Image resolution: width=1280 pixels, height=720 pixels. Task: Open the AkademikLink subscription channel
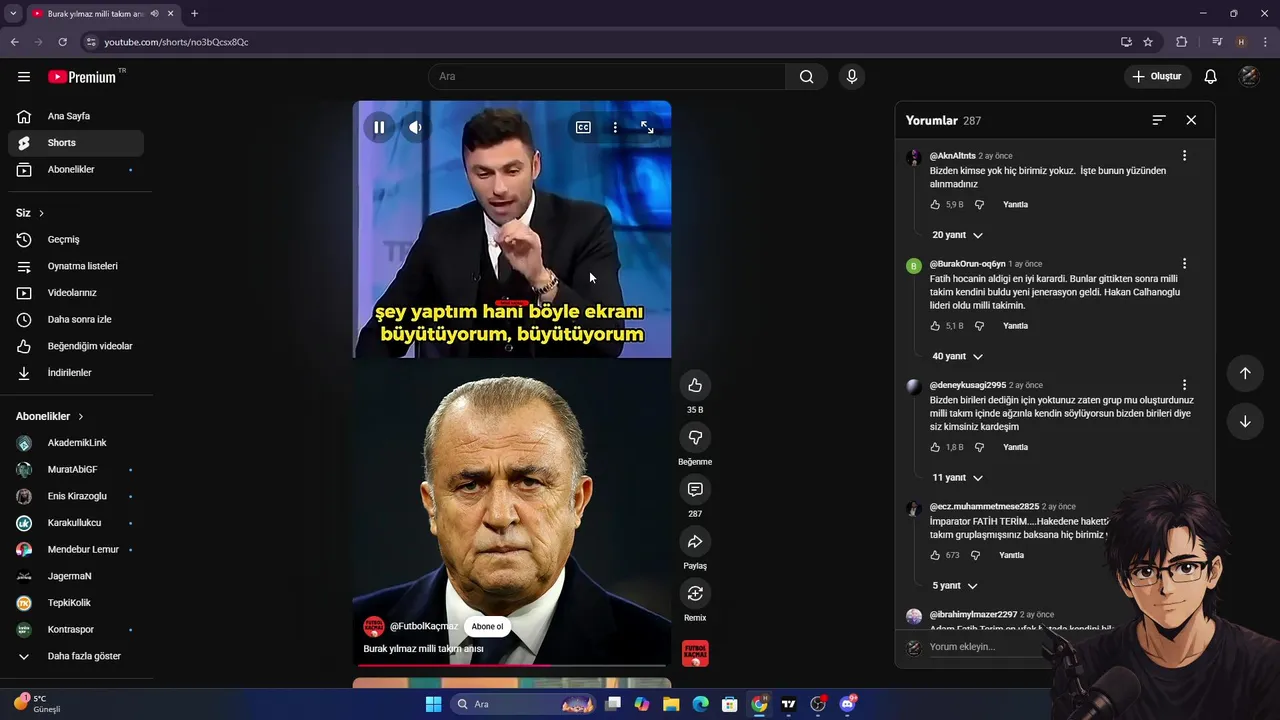(x=76, y=443)
